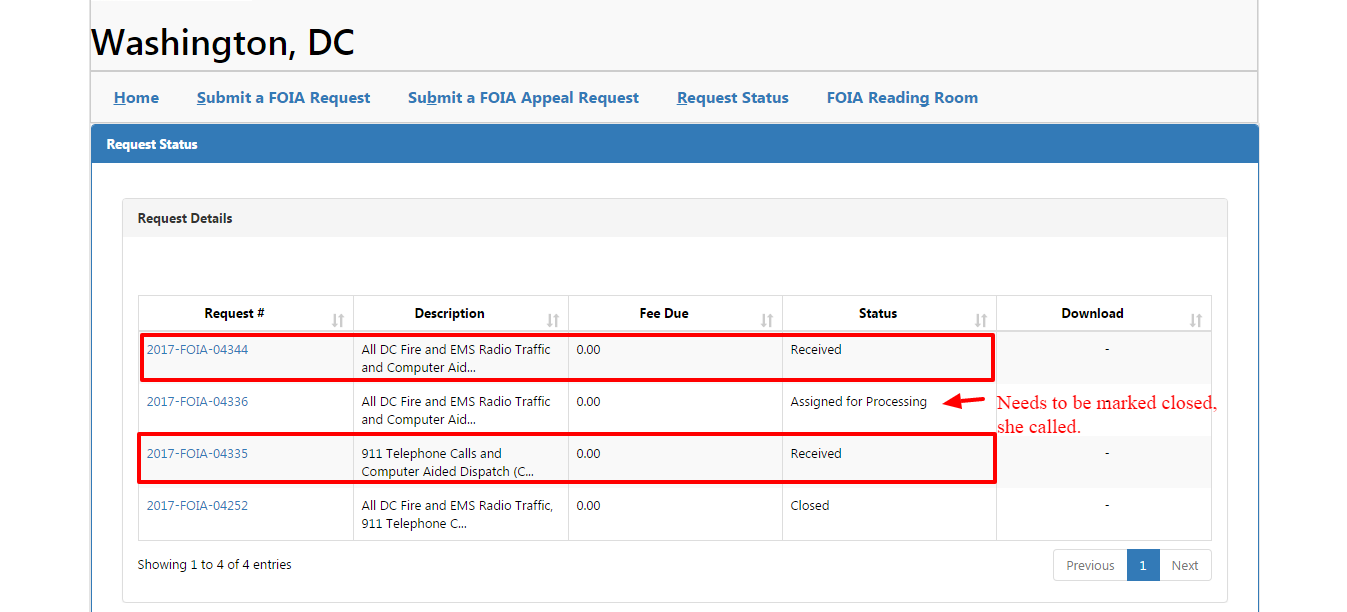This screenshot has height=612, width=1347.
Task: Open request 2017-FOIA-04344
Action: click(x=197, y=349)
